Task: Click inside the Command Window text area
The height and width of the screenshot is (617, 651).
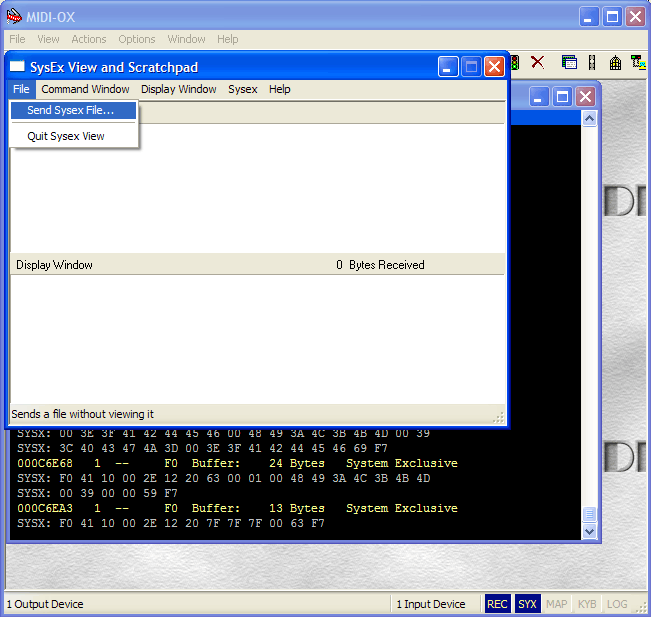Action: point(257,188)
